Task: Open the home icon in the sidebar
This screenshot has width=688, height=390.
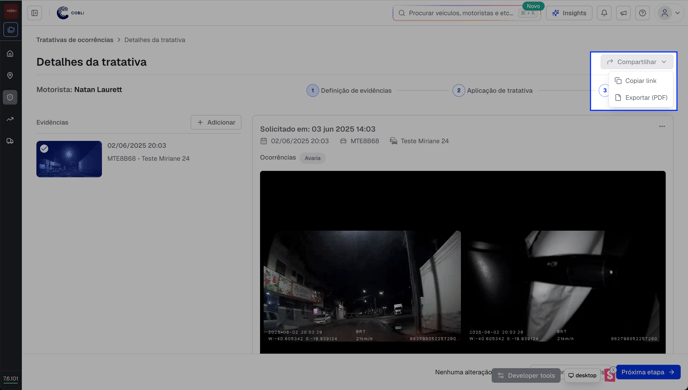Action: (x=10, y=54)
